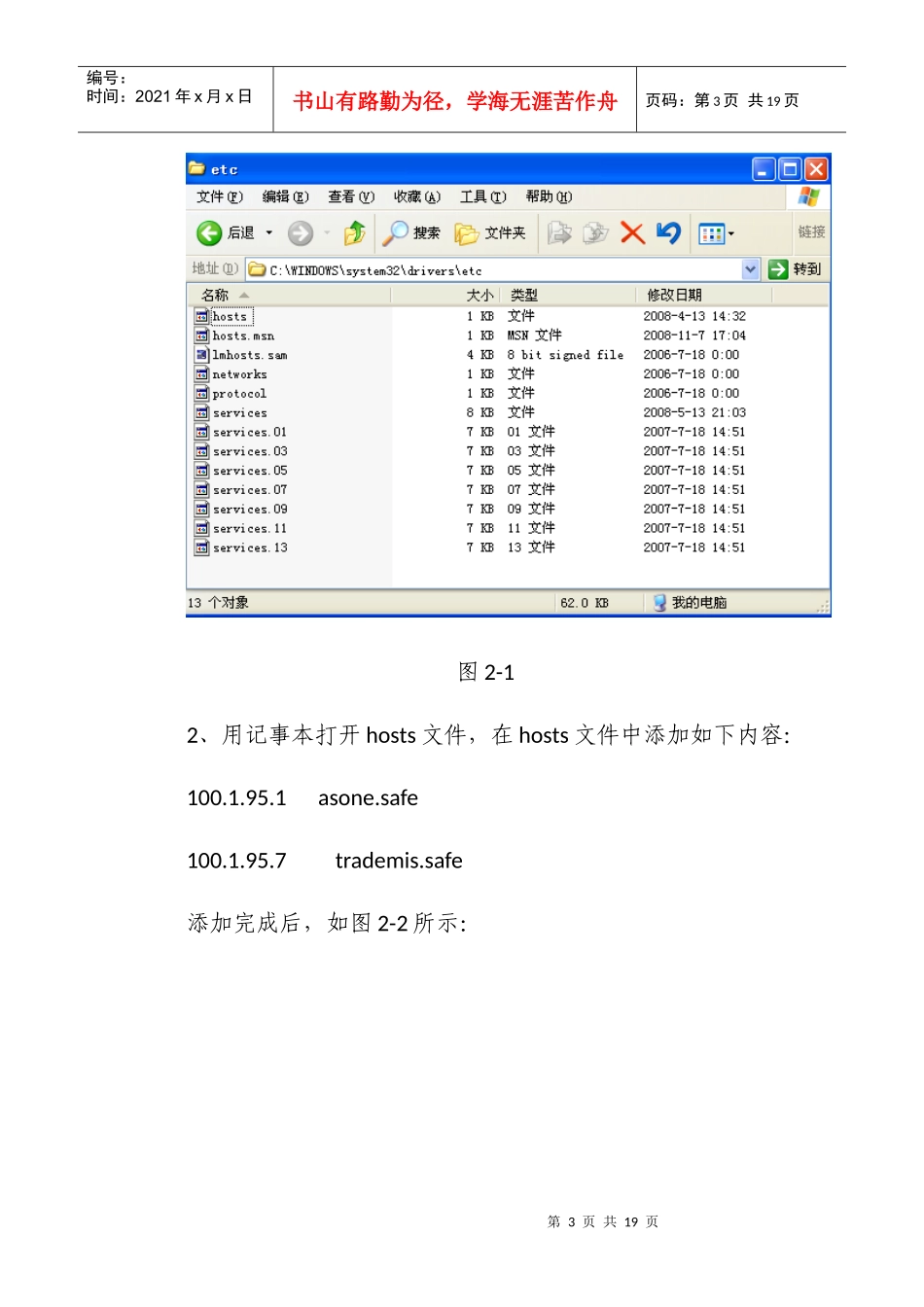Click the red Delete X icon
Viewport: 924px width, 1307px height.
tap(632, 232)
